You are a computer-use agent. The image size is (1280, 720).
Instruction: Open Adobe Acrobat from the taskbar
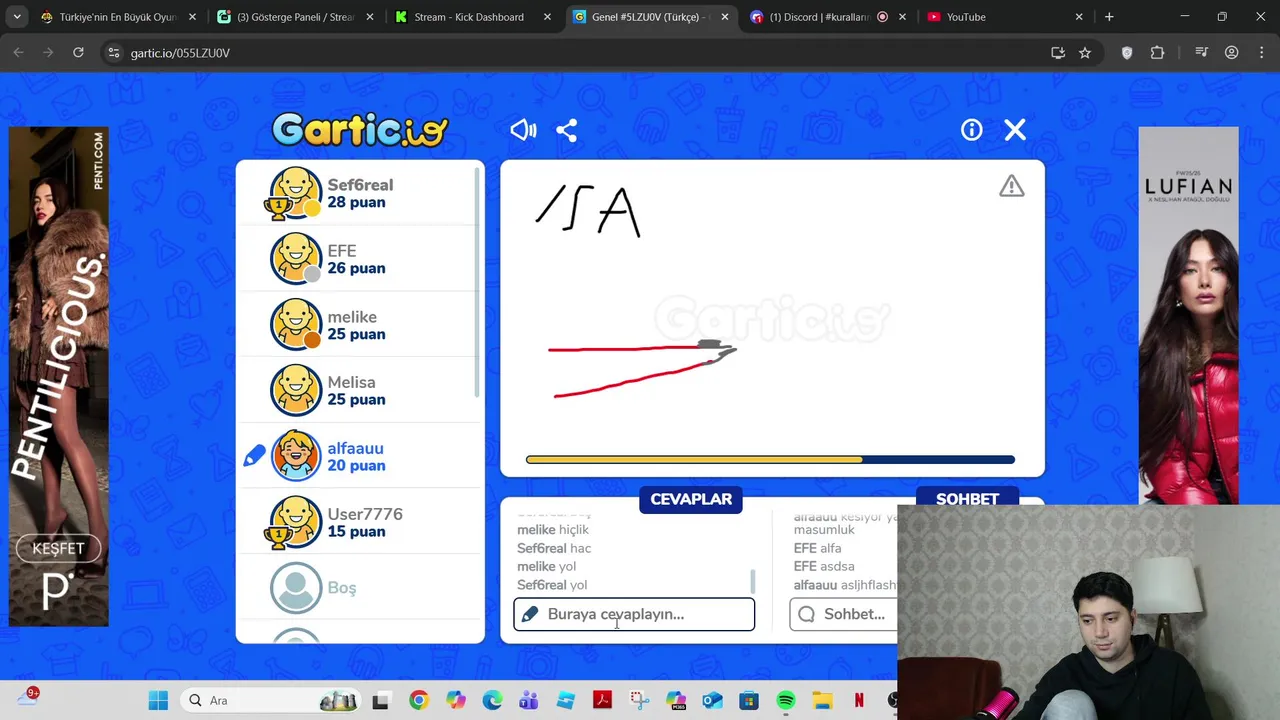tap(602, 701)
